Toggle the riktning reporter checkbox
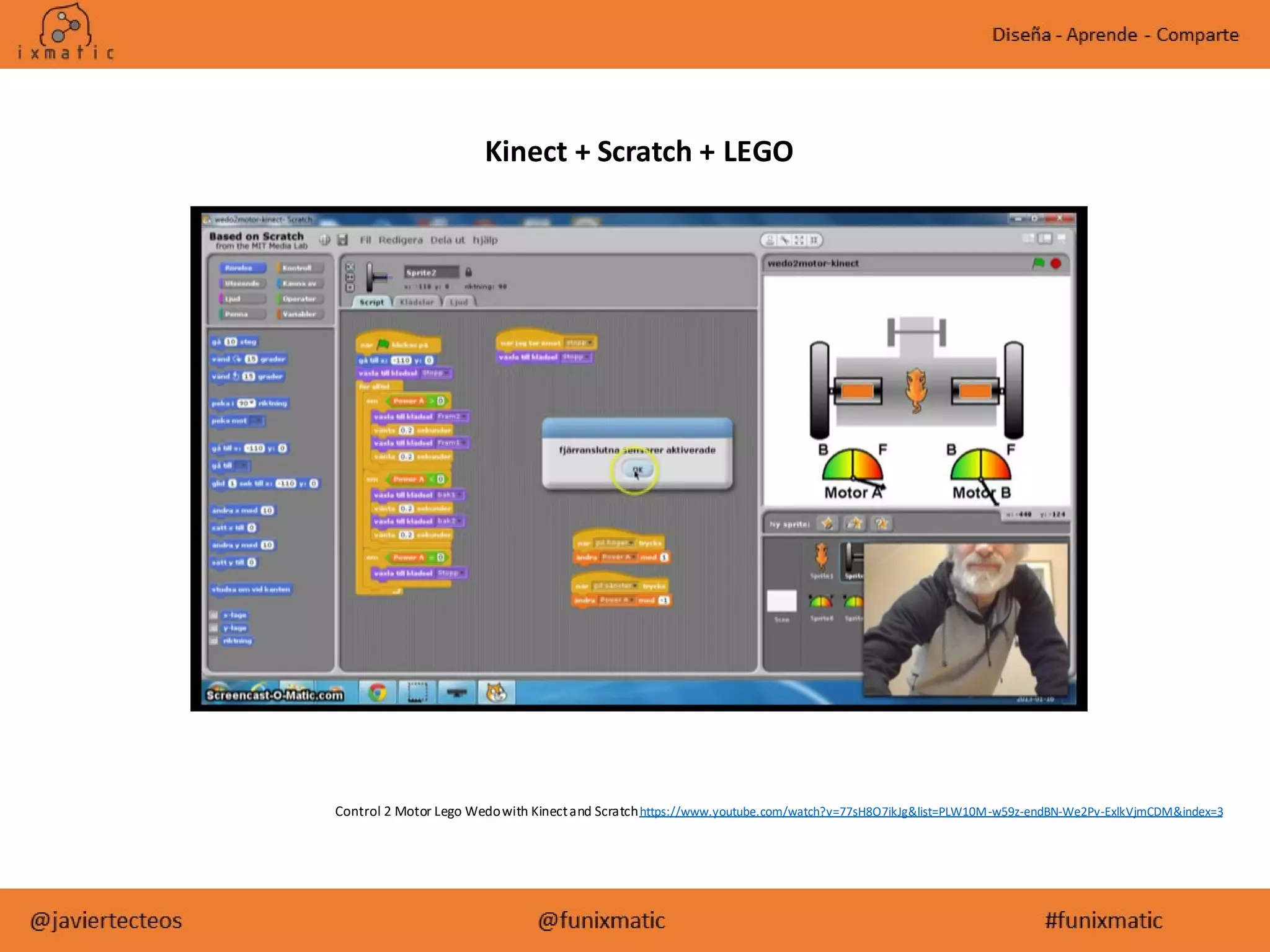 pos(214,641)
